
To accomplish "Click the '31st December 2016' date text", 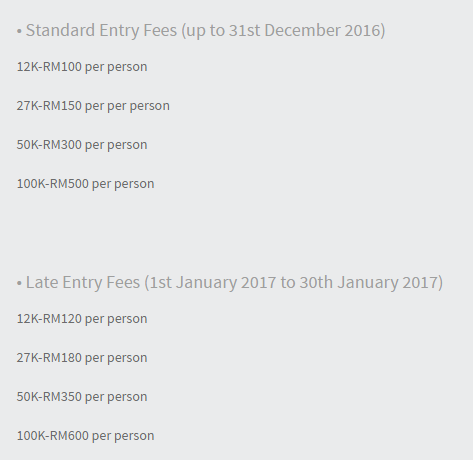I will tap(304, 30).
